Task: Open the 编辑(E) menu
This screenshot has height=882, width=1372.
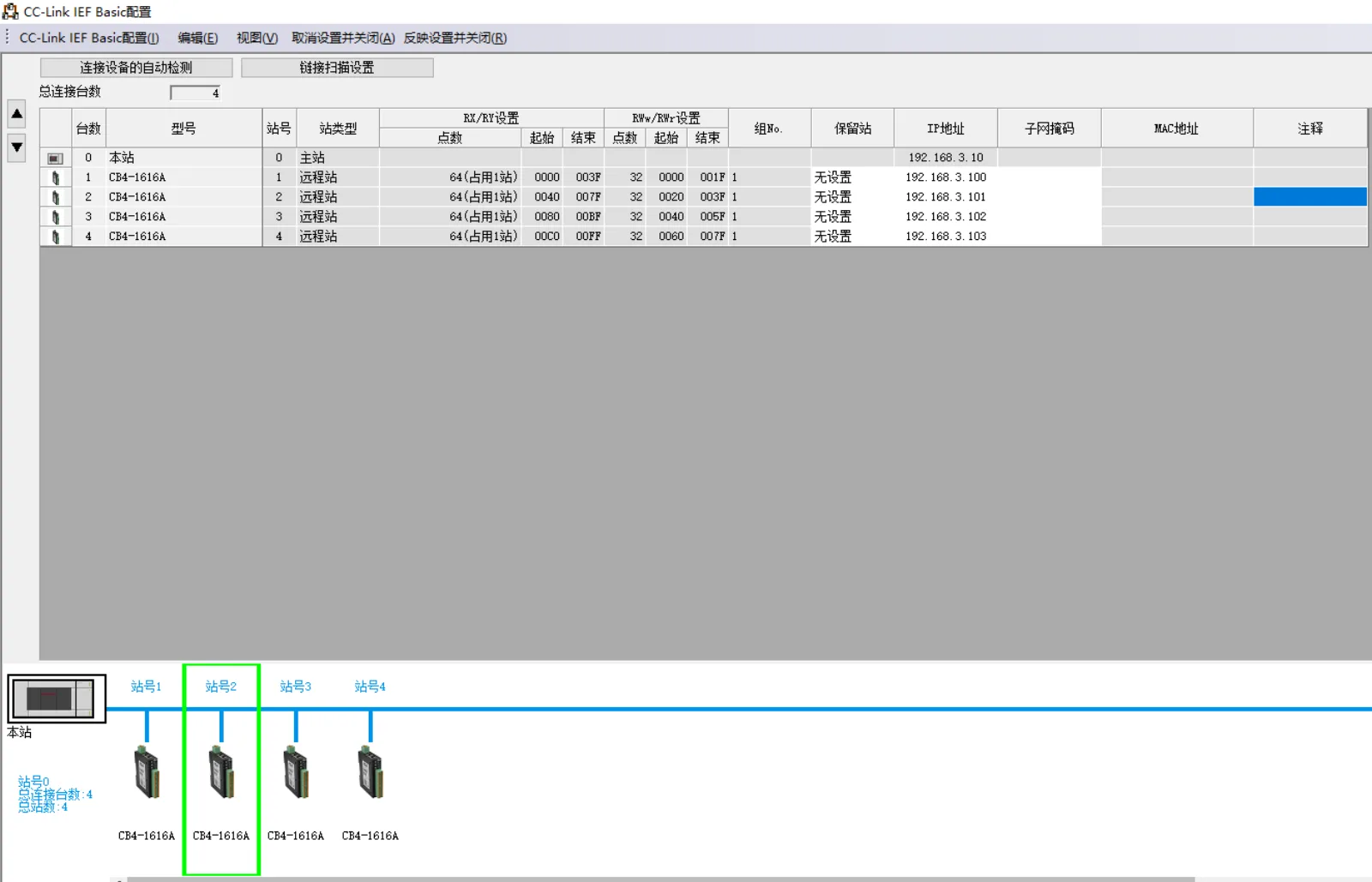Action: coord(198,38)
